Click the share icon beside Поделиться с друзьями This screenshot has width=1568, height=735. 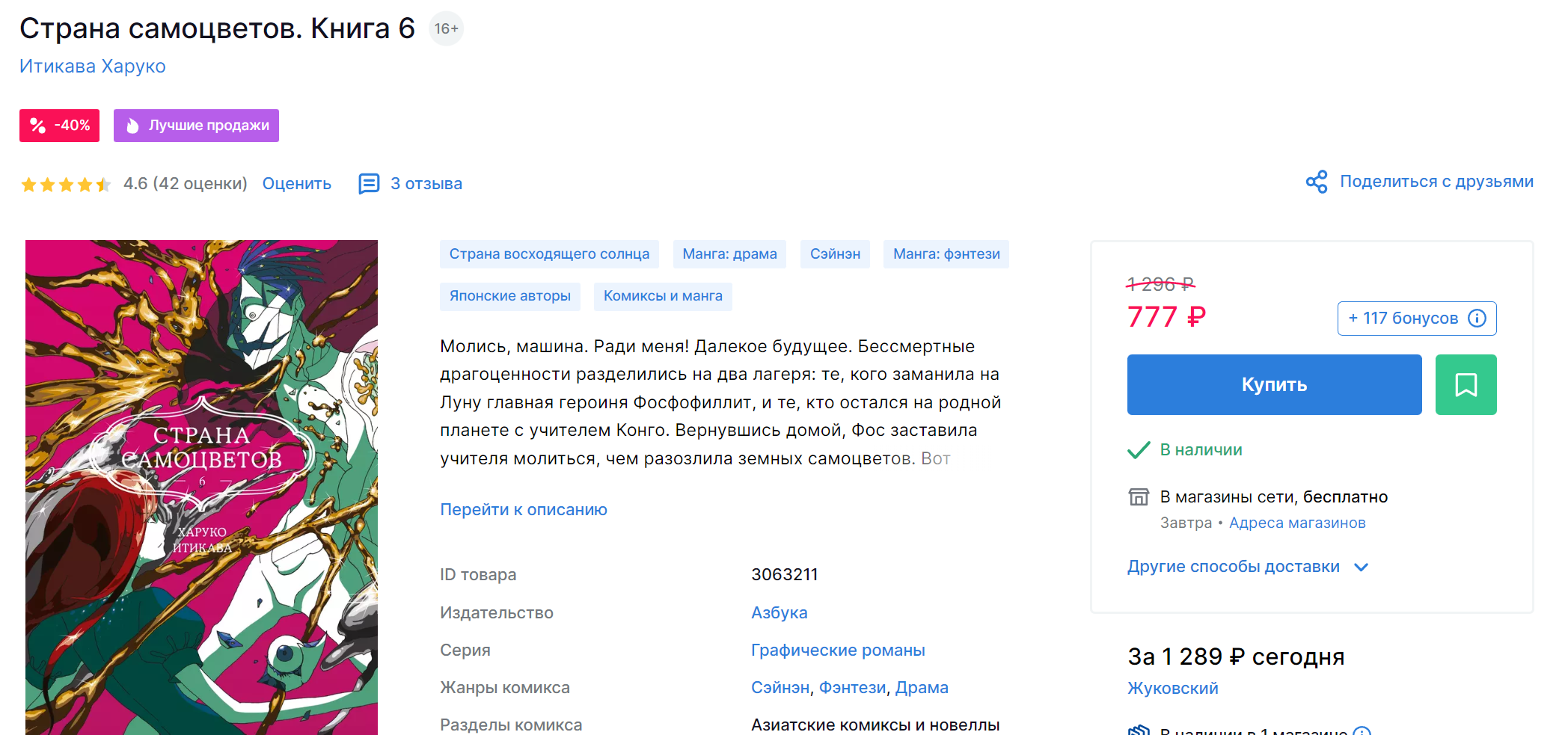[1317, 182]
